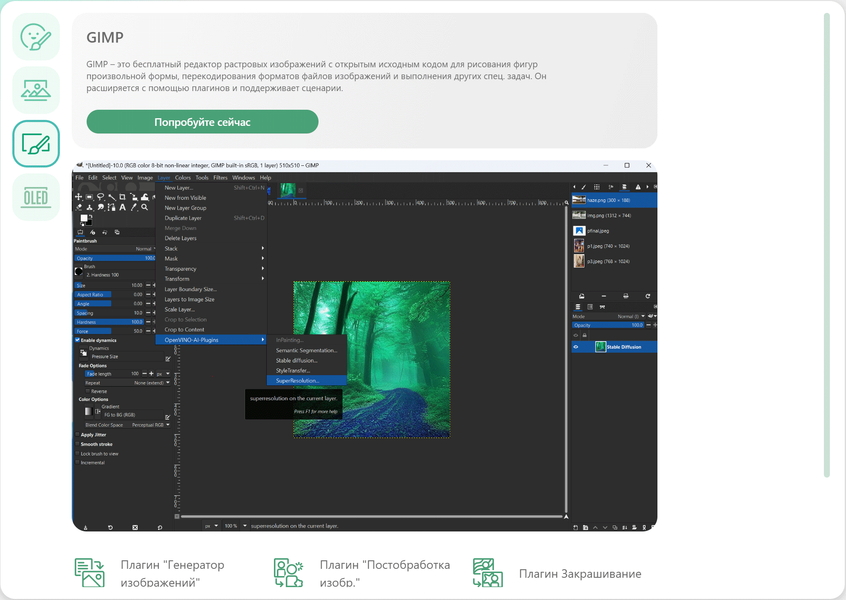This screenshot has width=846, height=600.
Task: Select the haze.png image thumbnail
Action: (579, 200)
